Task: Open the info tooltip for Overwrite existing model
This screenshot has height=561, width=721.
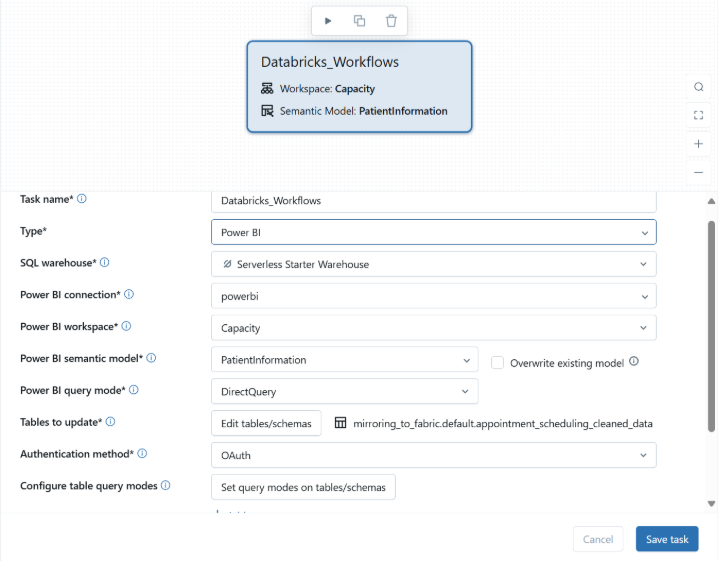Action: tap(634, 361)
